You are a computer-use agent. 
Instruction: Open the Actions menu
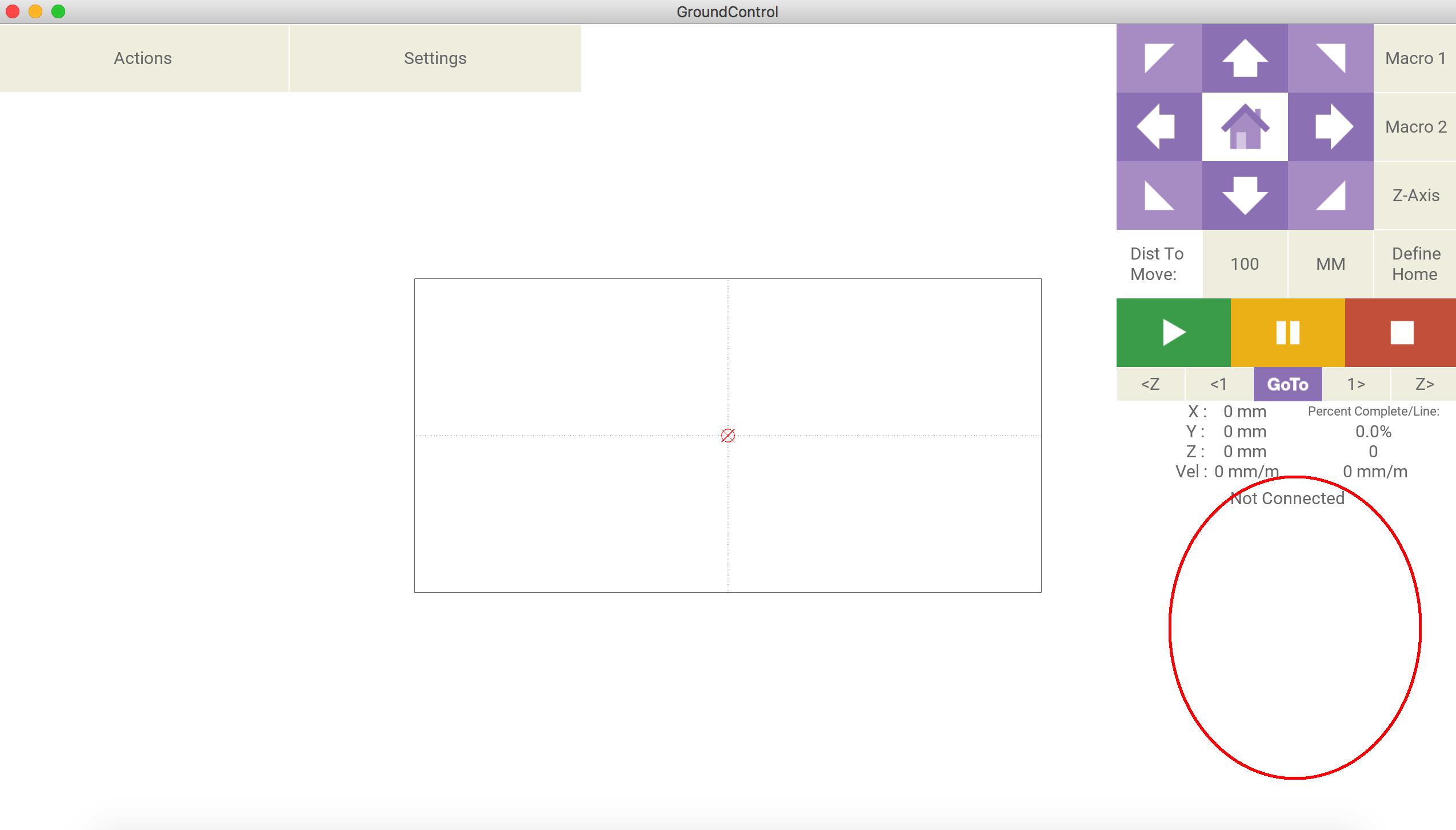[143, 58]
